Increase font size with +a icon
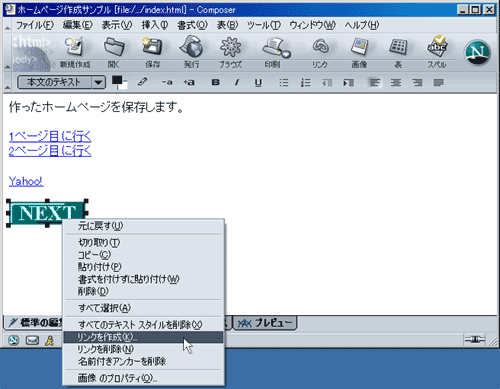 189,82
